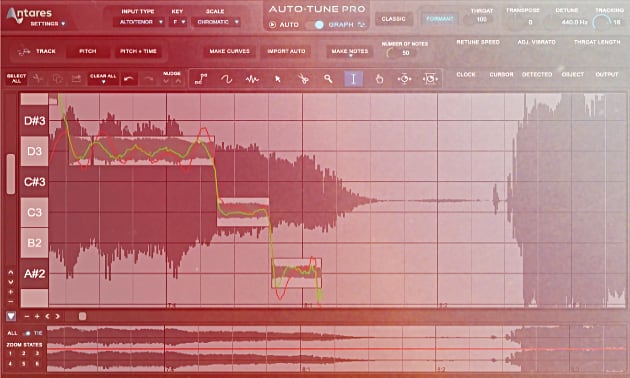This screenshot has width=630, height=378.
Task: Click the Detune 440.0 Hz value
Action: coord(574,22)
